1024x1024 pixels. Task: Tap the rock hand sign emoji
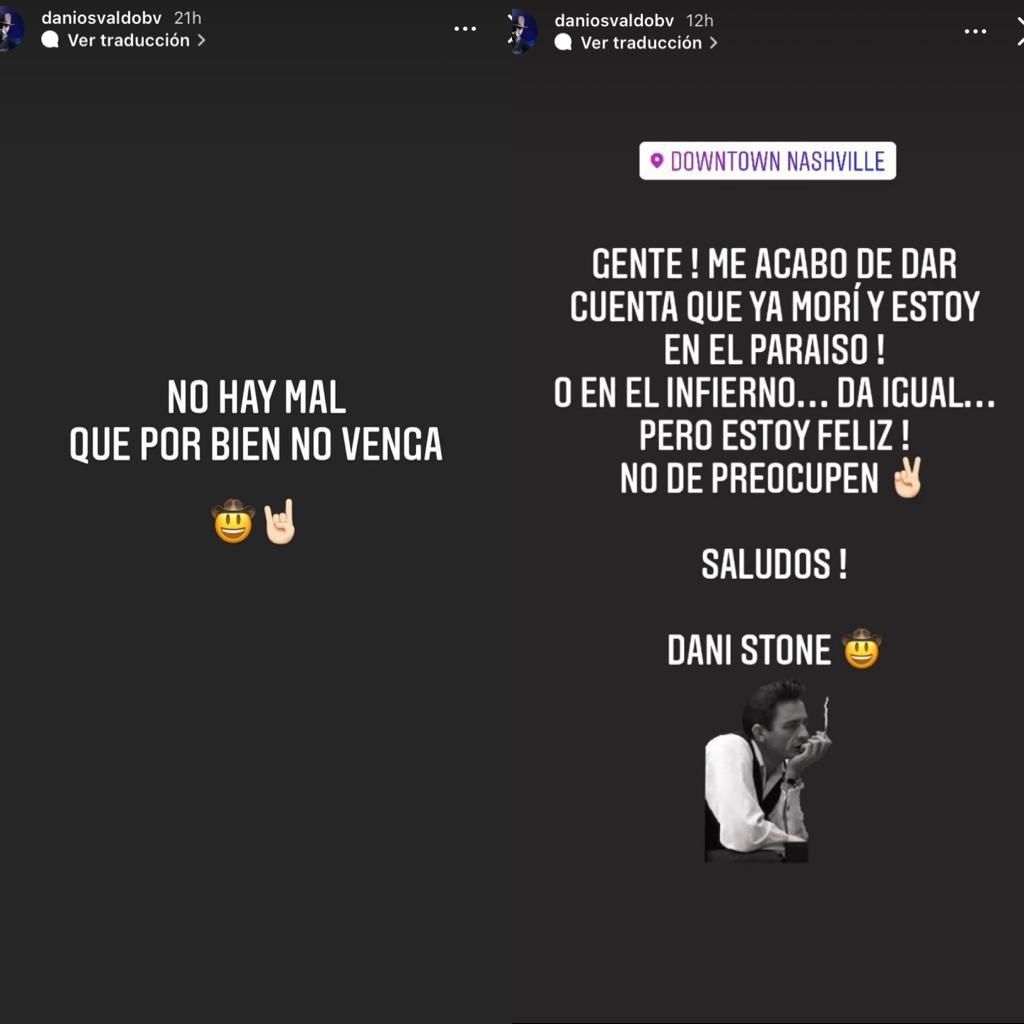pyautogui.click(x=280, y=521)
